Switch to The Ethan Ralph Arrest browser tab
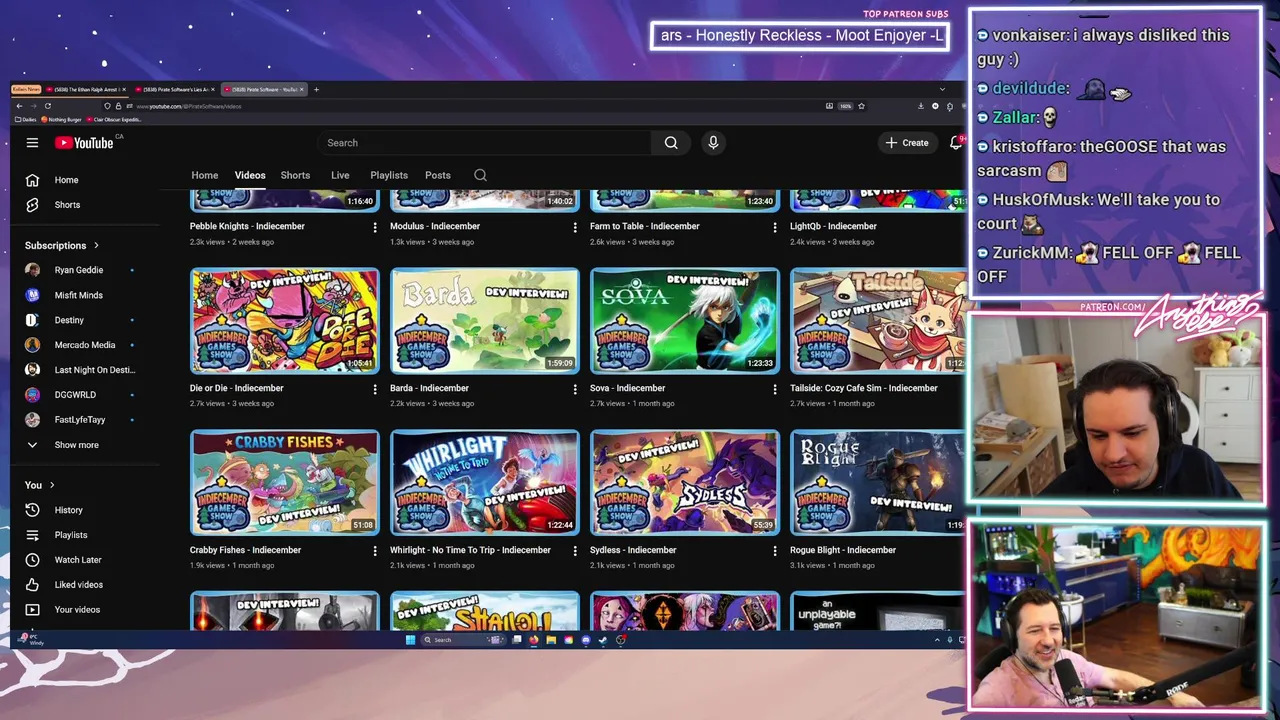1280x720 pixels. pyautogui.click(x=86, y=90)
